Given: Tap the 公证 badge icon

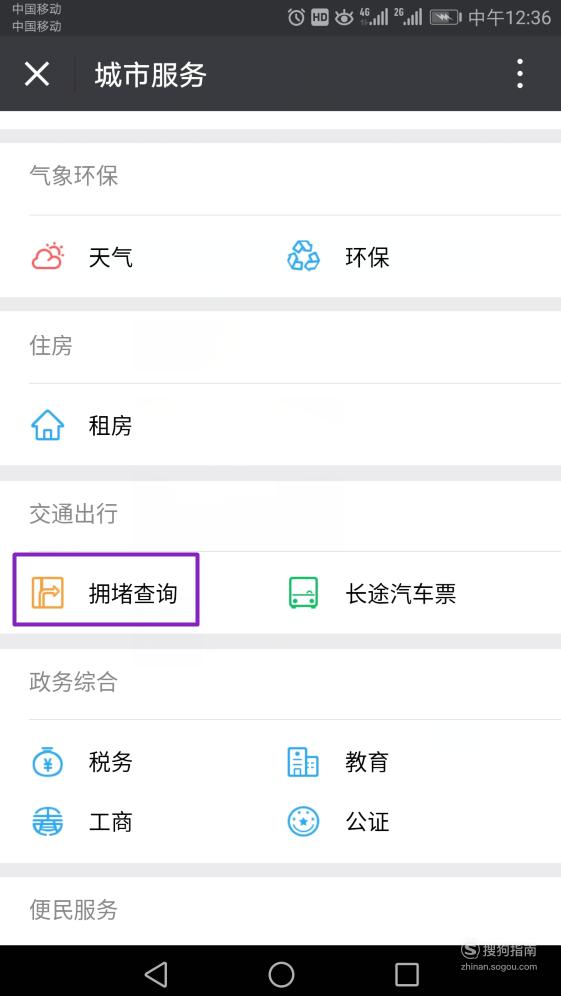Looking at the screenshot, I should click(x=303, y=822).
